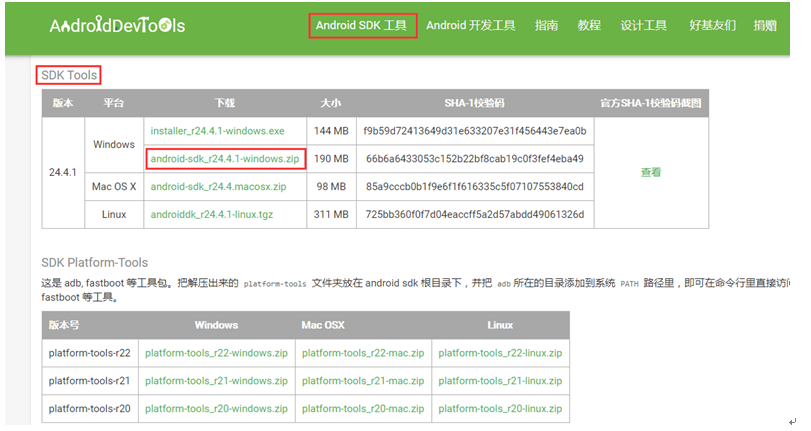Open the 设计工具 menu item
The image size is (811, 431).
[643, 25]
